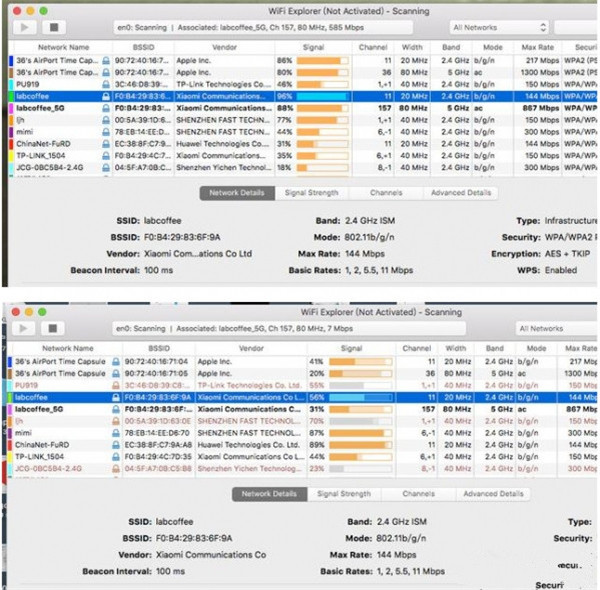Click 96% signal bar of labcoffee, upper window
Viewport: 600px width, 590px height.
pyautogui.click(x=323, y=96)
